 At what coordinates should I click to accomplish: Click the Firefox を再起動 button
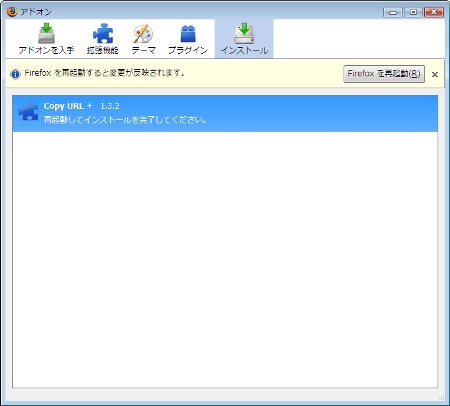(384, 74)
